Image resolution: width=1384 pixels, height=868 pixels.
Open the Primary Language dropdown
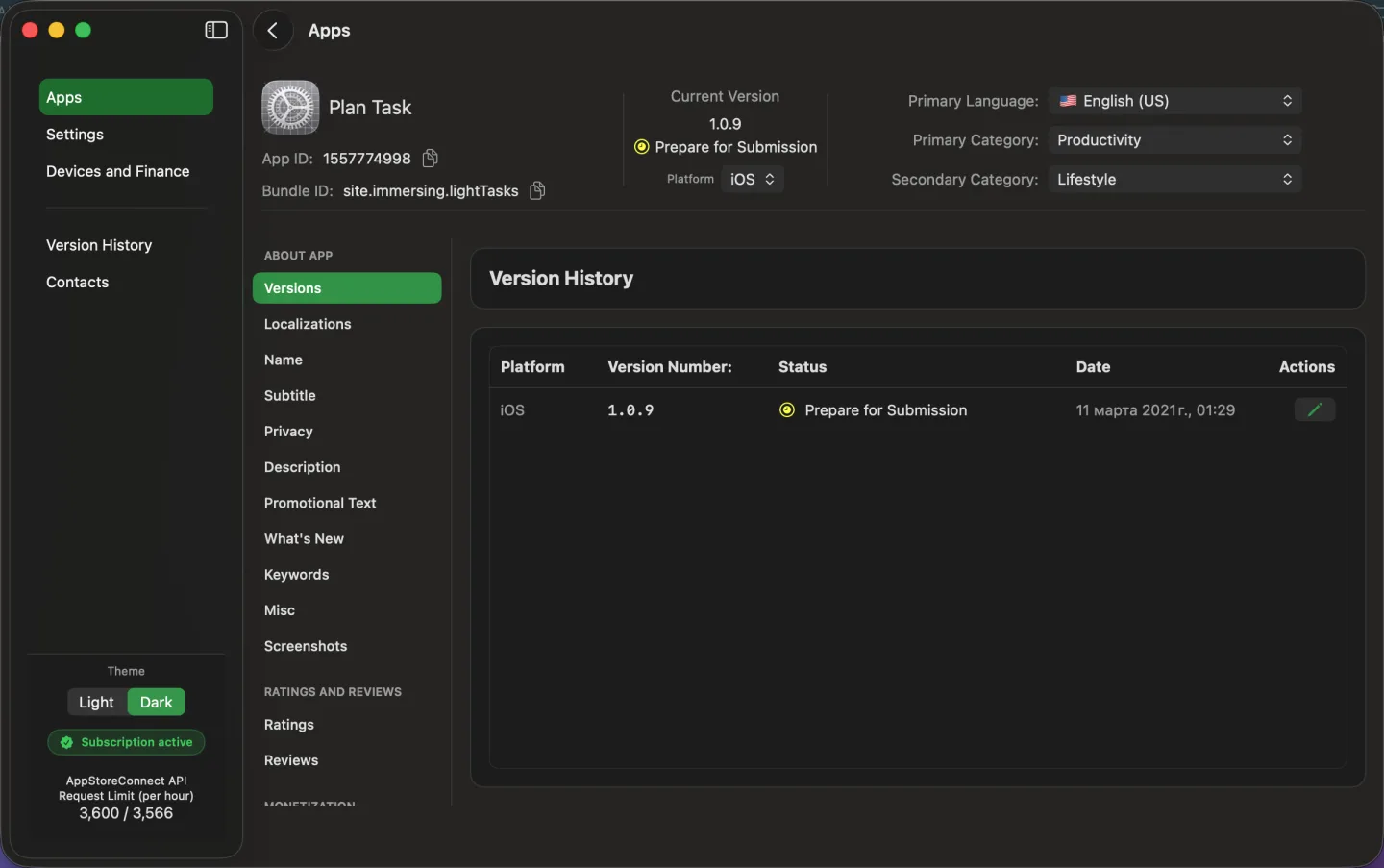click(1174, 101)
